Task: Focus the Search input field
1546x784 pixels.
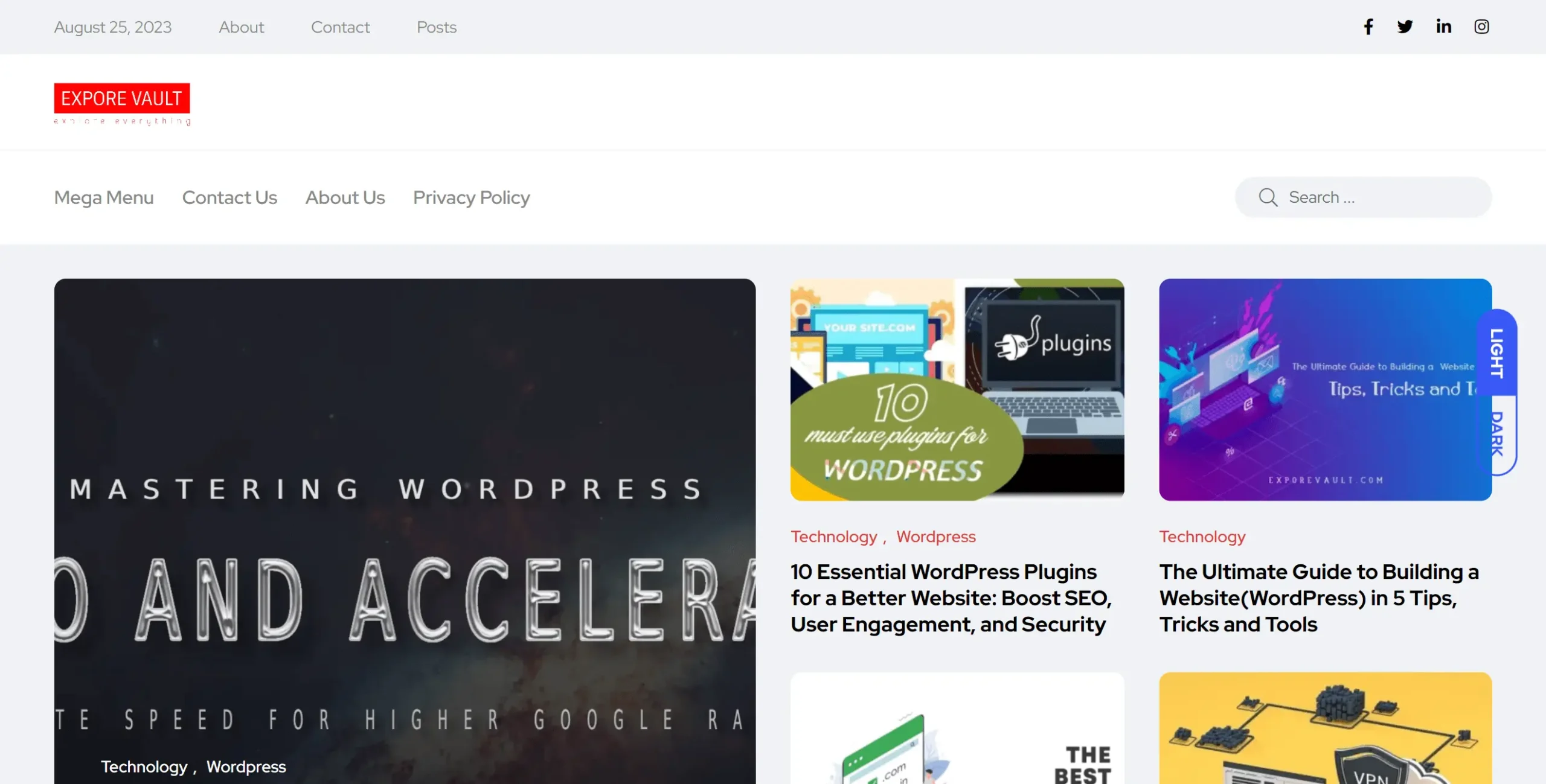Action: tap(1364, 197)
